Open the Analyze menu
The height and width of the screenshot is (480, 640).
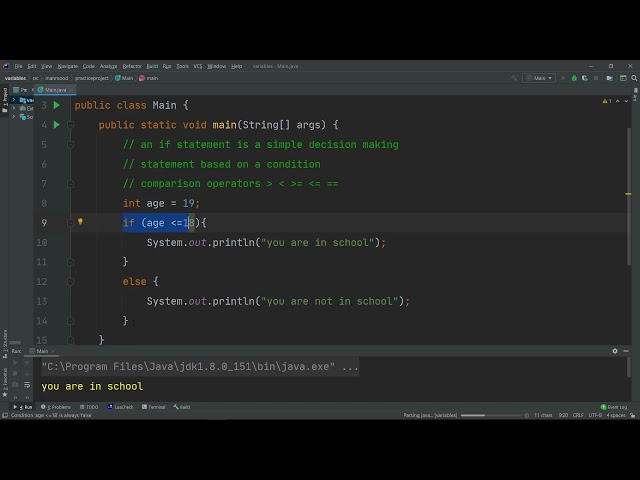coord(108,66)
